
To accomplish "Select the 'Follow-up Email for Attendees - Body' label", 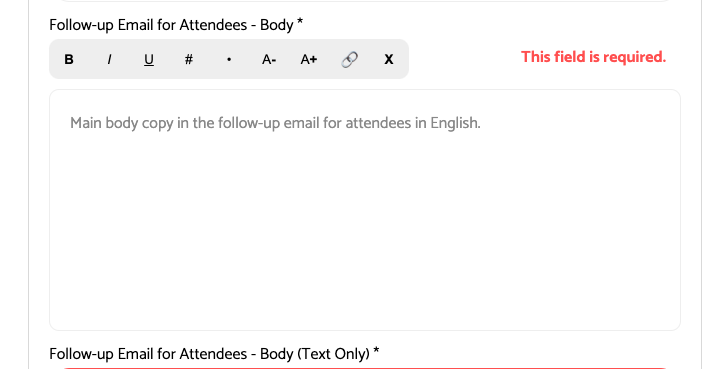I will point(176,25).
